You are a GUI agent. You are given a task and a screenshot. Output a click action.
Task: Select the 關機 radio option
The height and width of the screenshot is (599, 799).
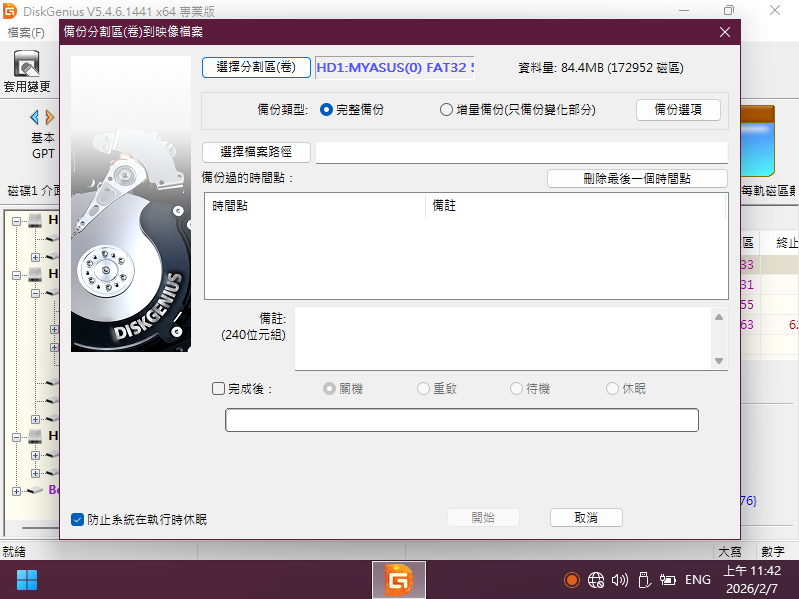(x=329, y=389)
